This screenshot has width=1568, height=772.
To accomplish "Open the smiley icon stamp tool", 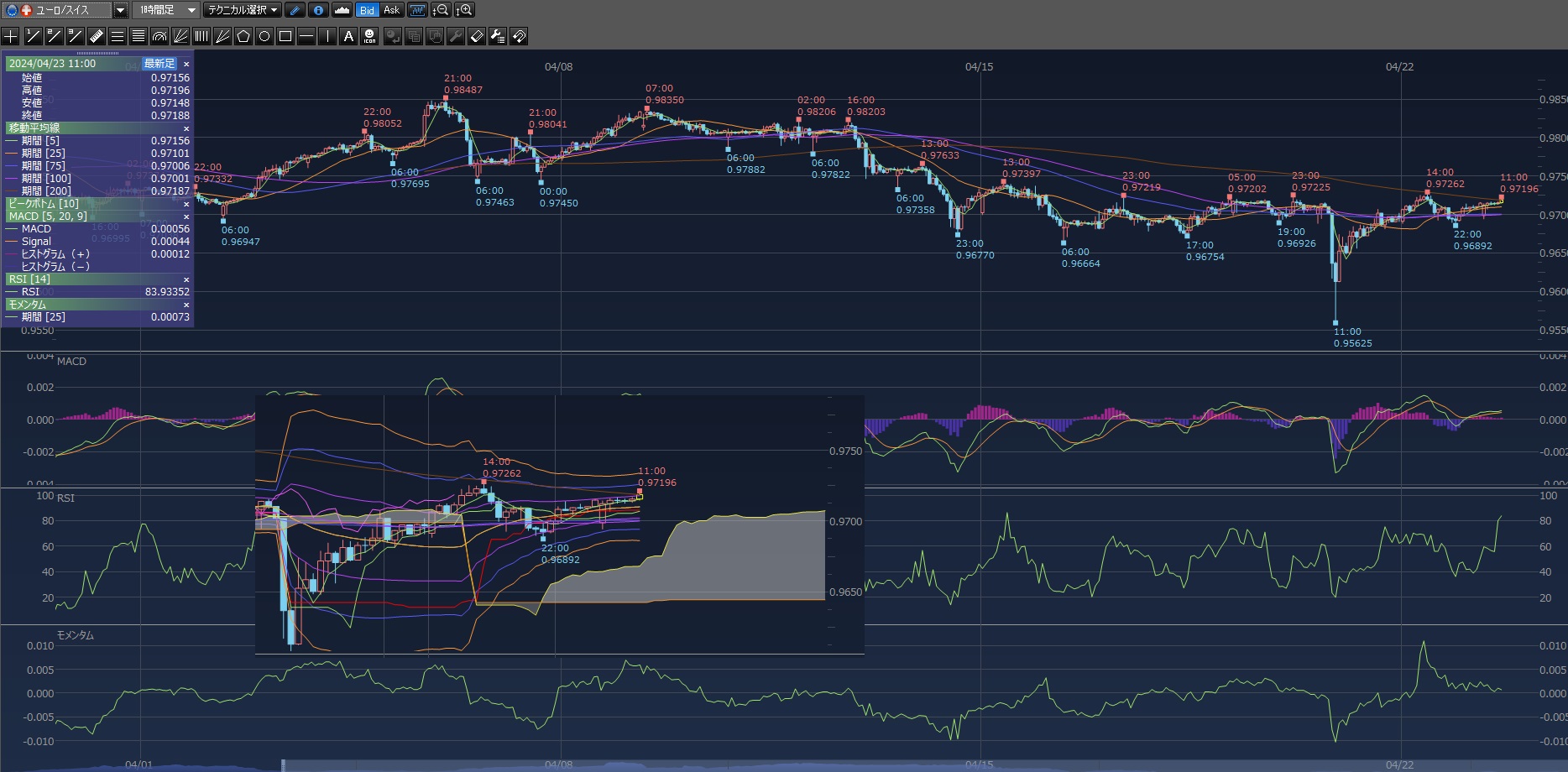I will pos(369,36).
